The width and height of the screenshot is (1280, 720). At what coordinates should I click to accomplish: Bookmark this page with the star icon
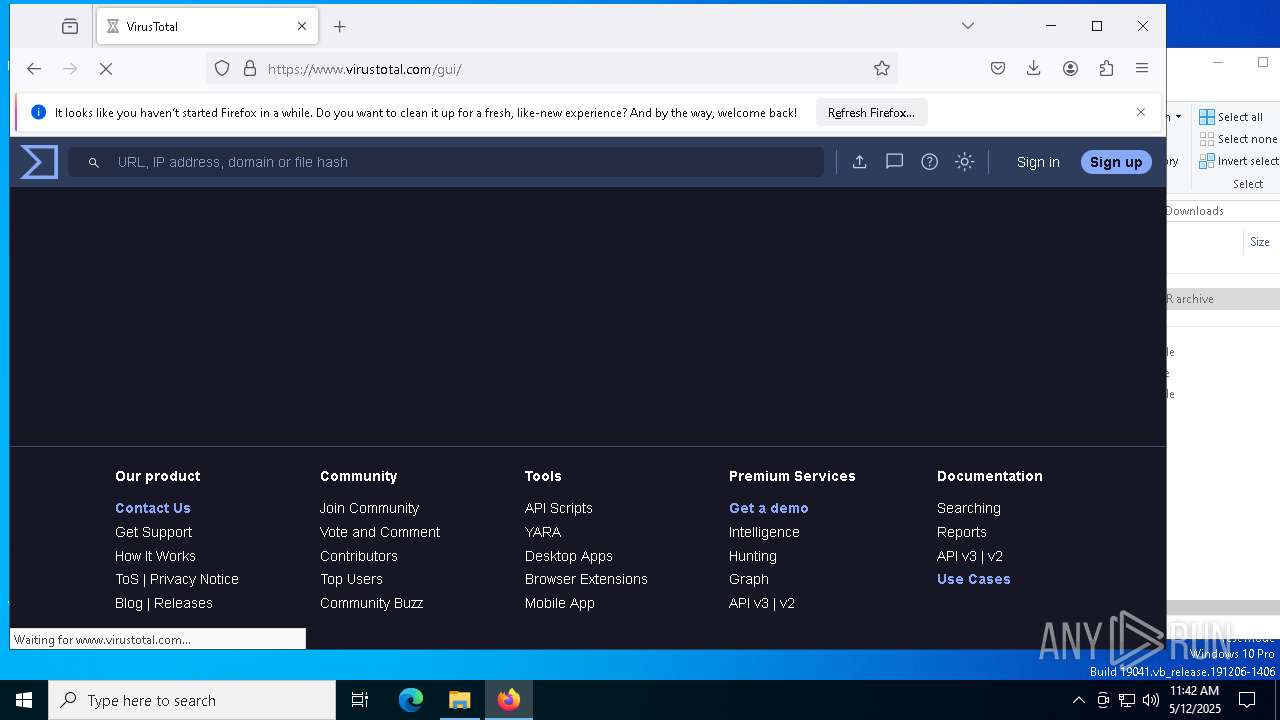881,69
